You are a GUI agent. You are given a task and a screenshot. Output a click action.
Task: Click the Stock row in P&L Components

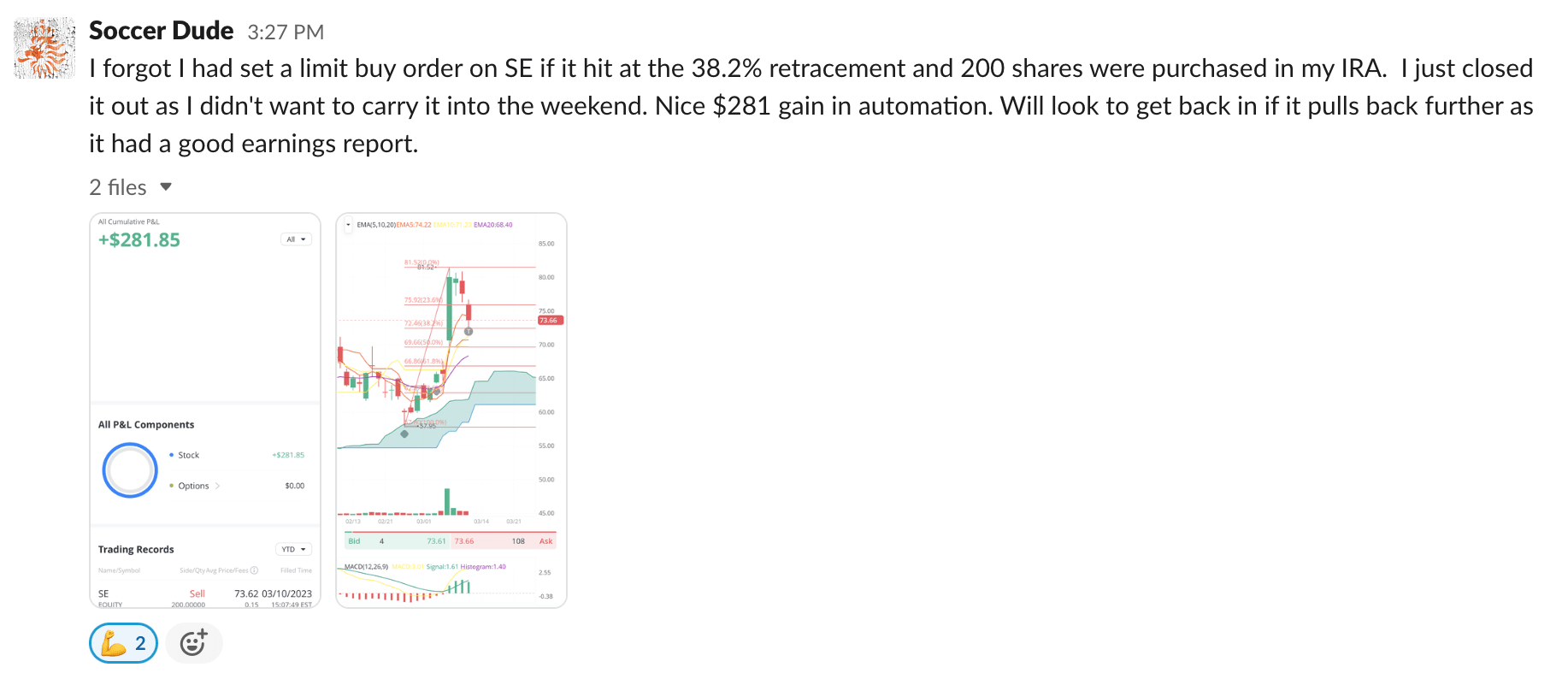pos(189,455)
